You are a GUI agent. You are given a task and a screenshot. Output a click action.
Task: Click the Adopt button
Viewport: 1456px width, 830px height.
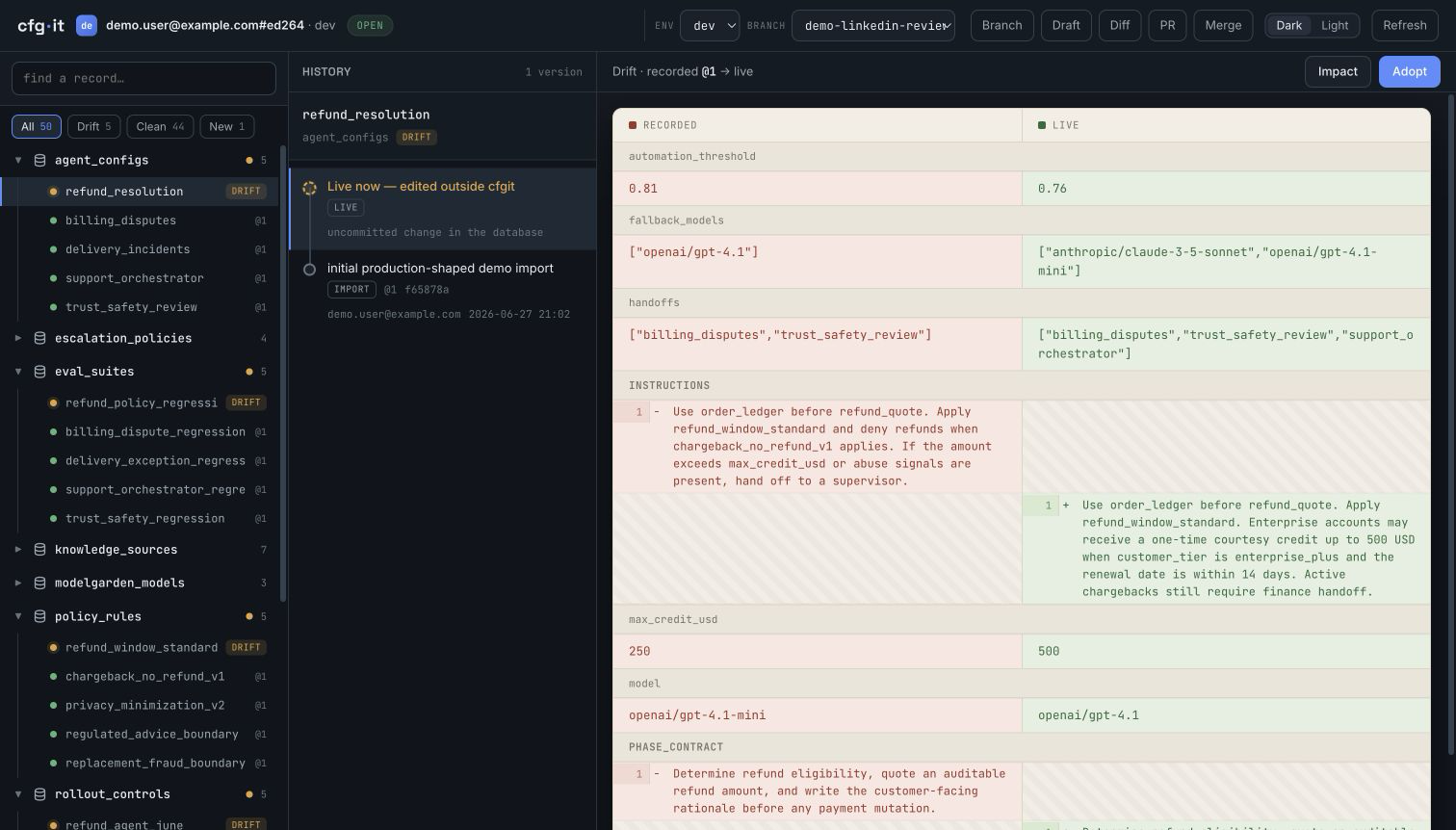pyautogui.click(x=1409, y=71)
